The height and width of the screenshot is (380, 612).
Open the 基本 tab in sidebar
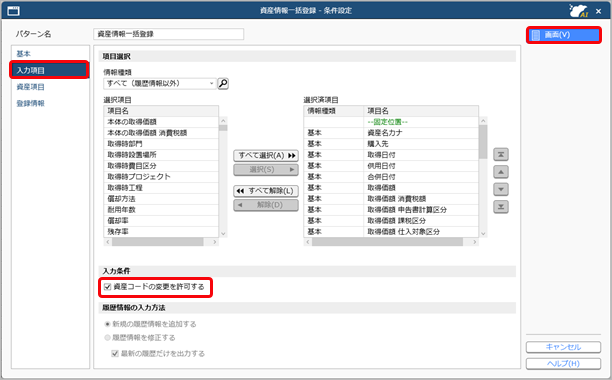50,54
